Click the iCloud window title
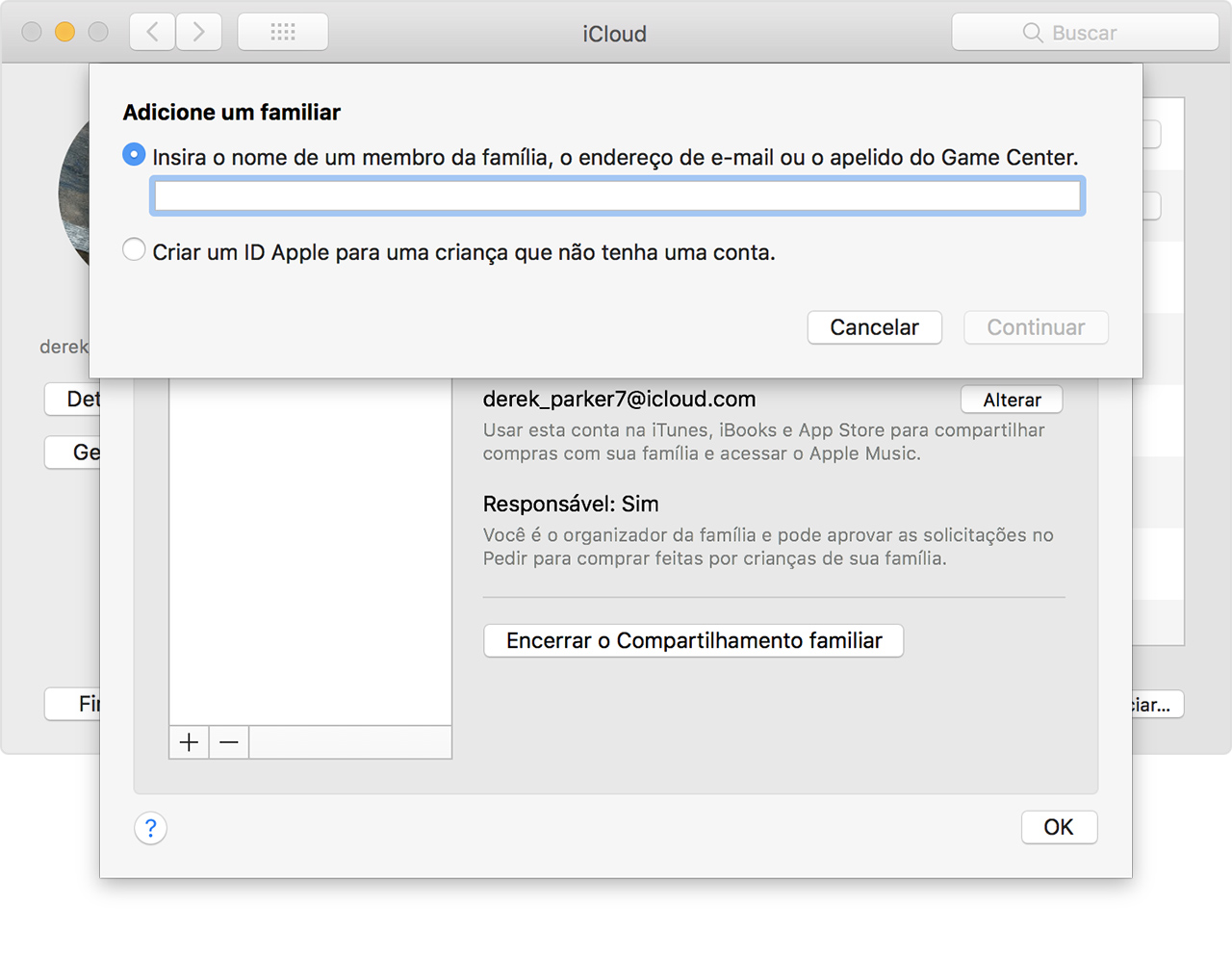The height and width of the screenshot is (957, 1232). tap(614, 34)
